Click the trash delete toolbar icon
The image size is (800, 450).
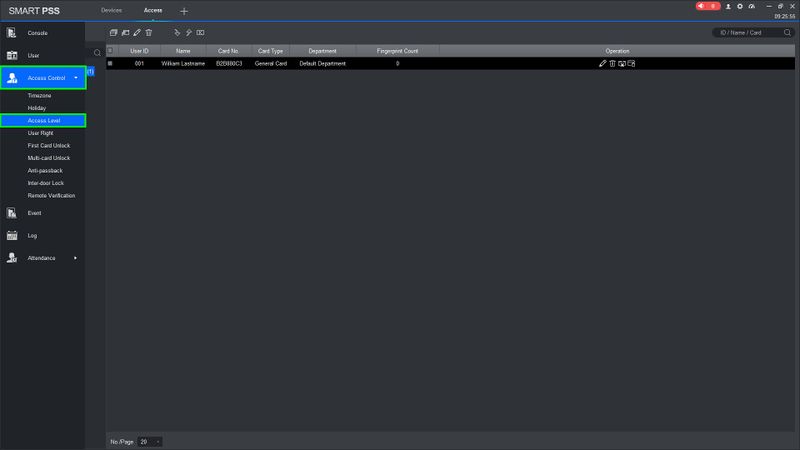(x=148, y=33)
